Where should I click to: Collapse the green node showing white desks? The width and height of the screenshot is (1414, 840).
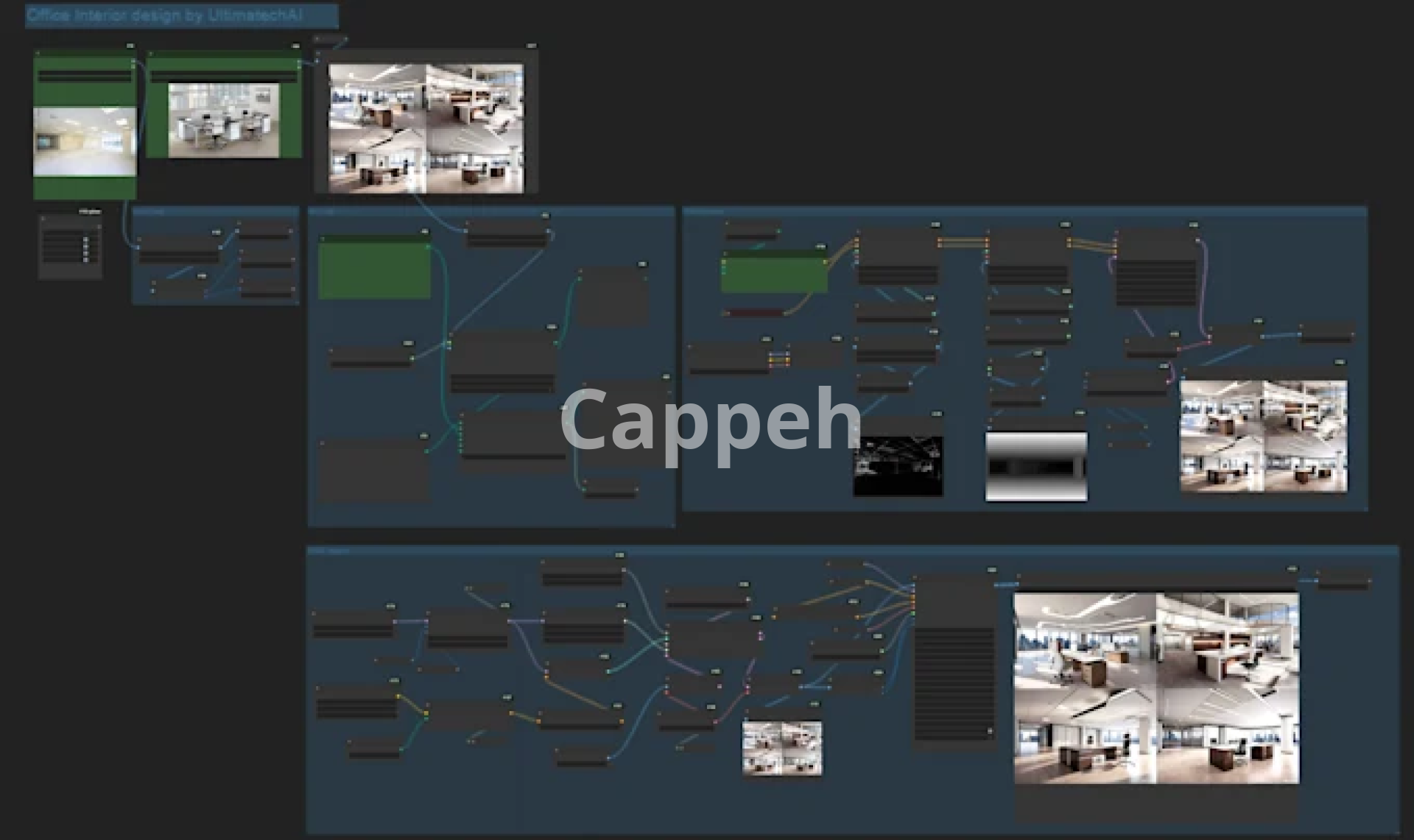pyautogui.click(x=151, y=54)
